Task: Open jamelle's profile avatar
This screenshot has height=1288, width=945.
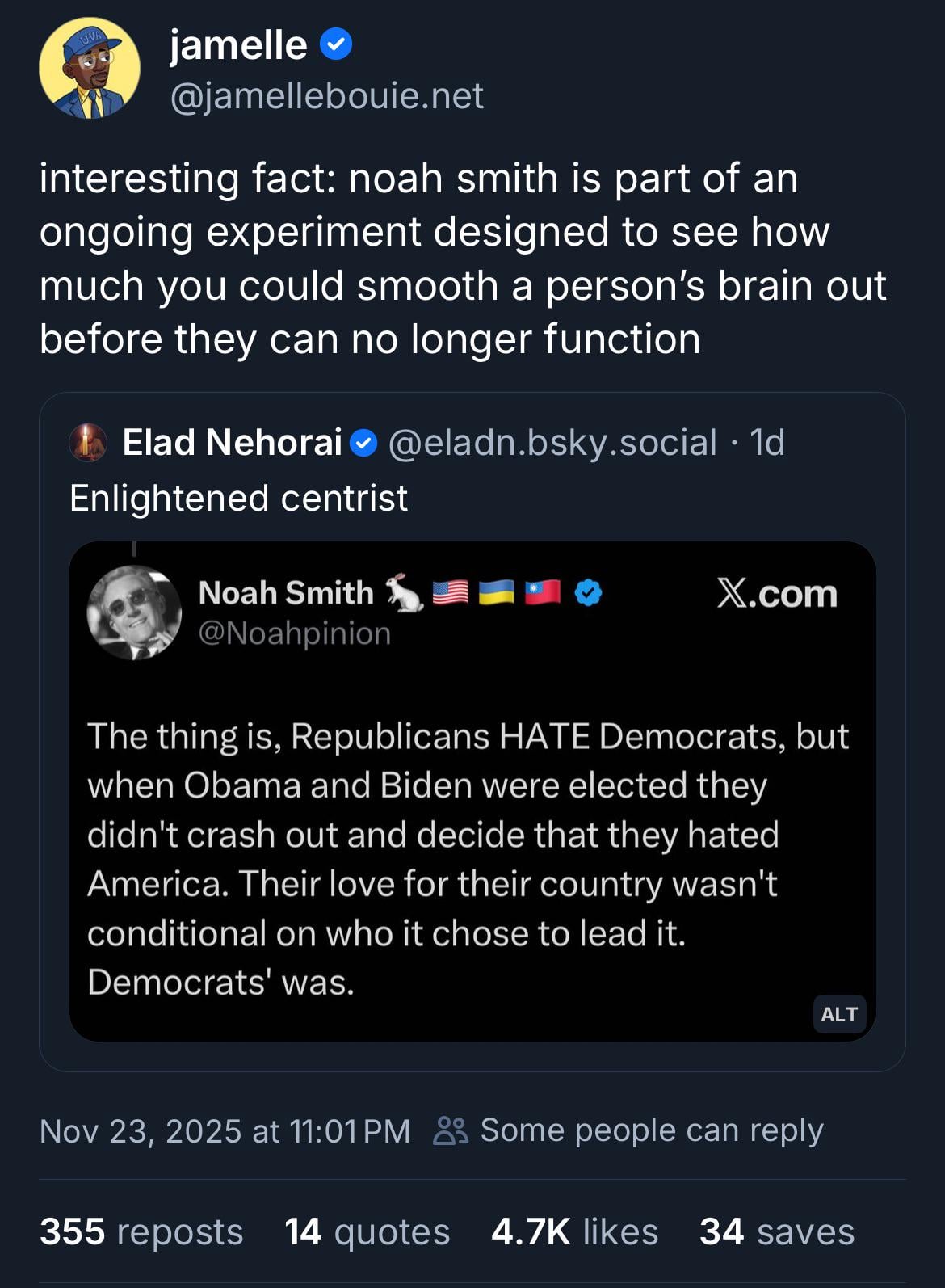Action: coord(89,68)
